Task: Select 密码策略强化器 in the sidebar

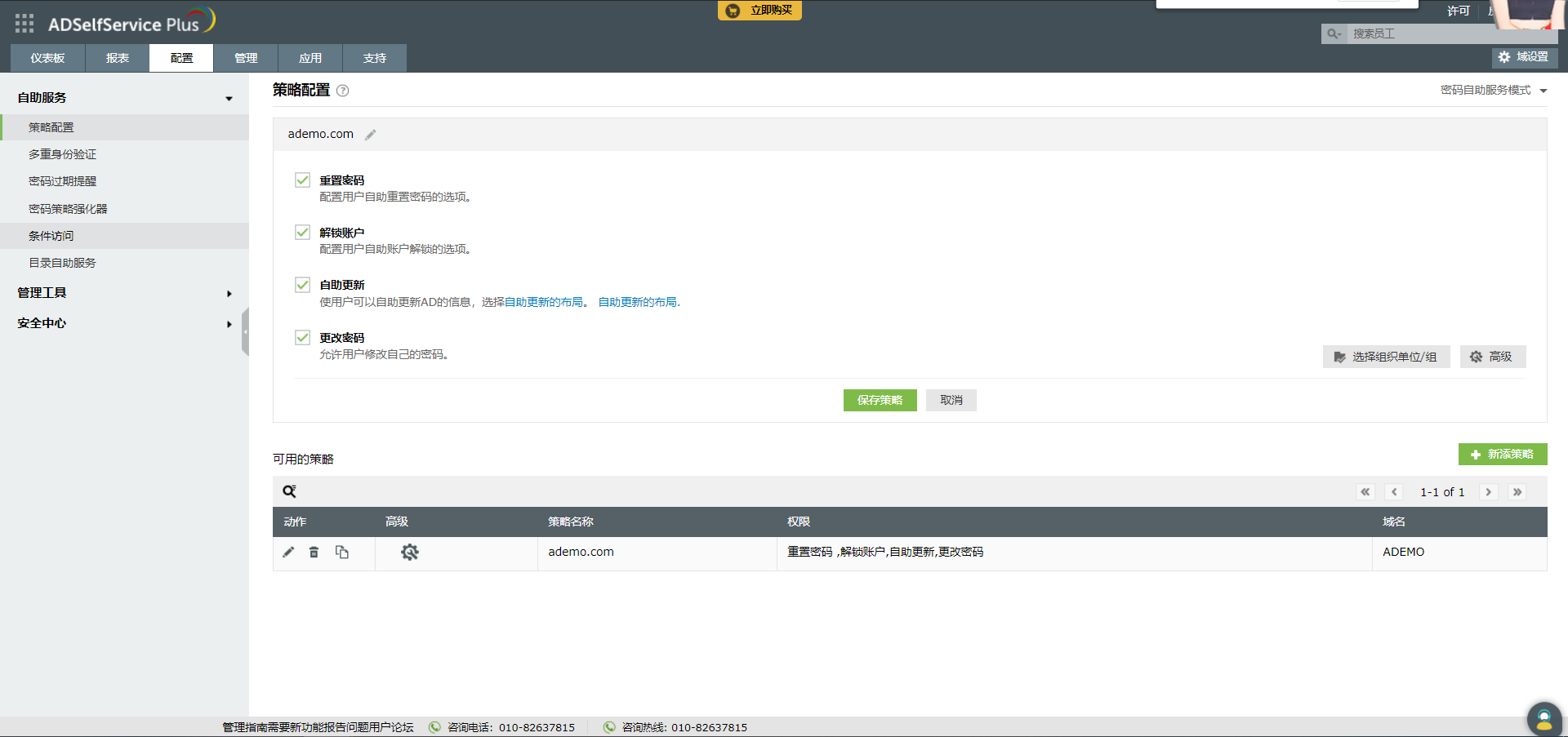Action: 124,209
